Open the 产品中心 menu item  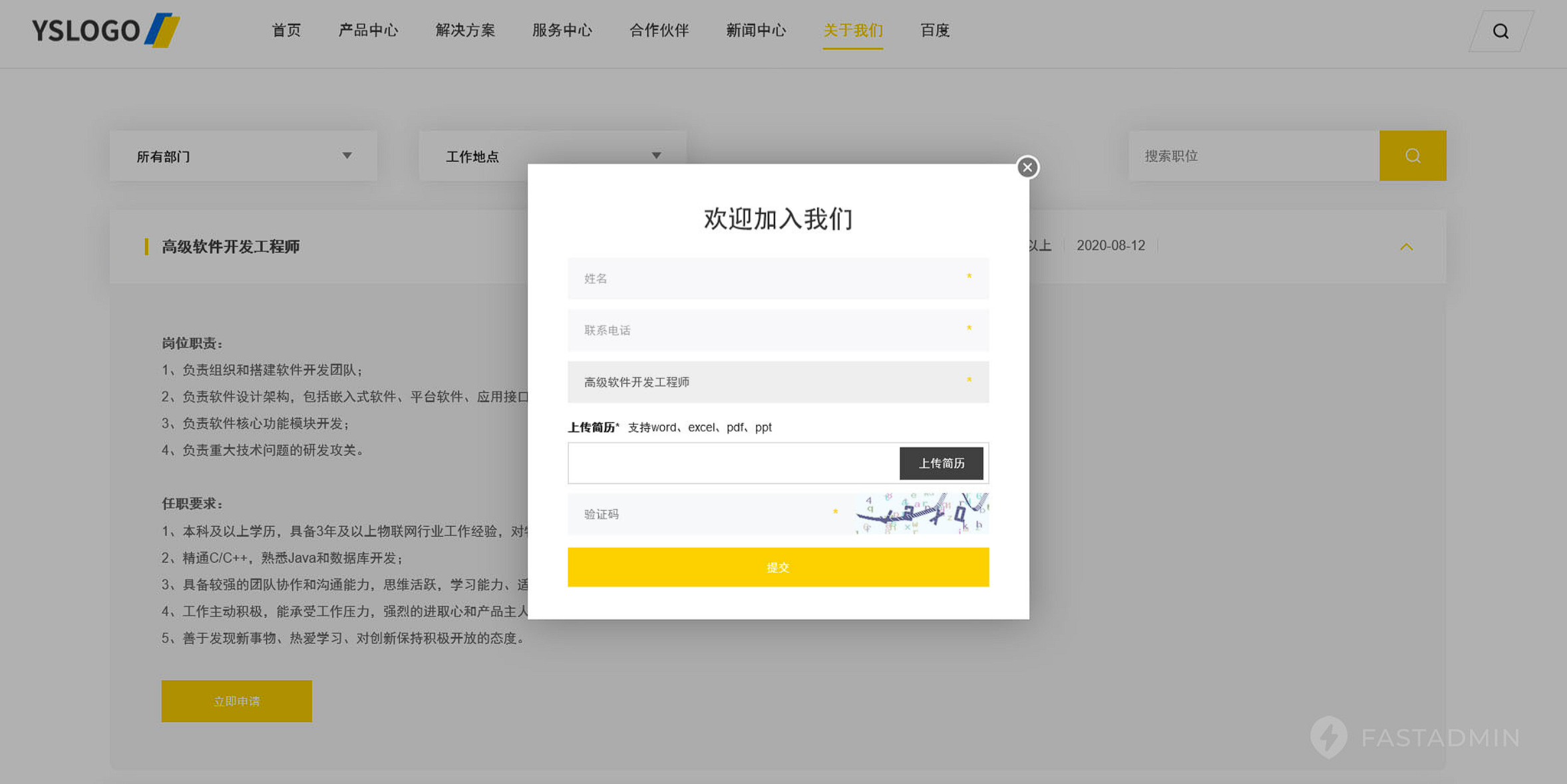coord(369,31)
